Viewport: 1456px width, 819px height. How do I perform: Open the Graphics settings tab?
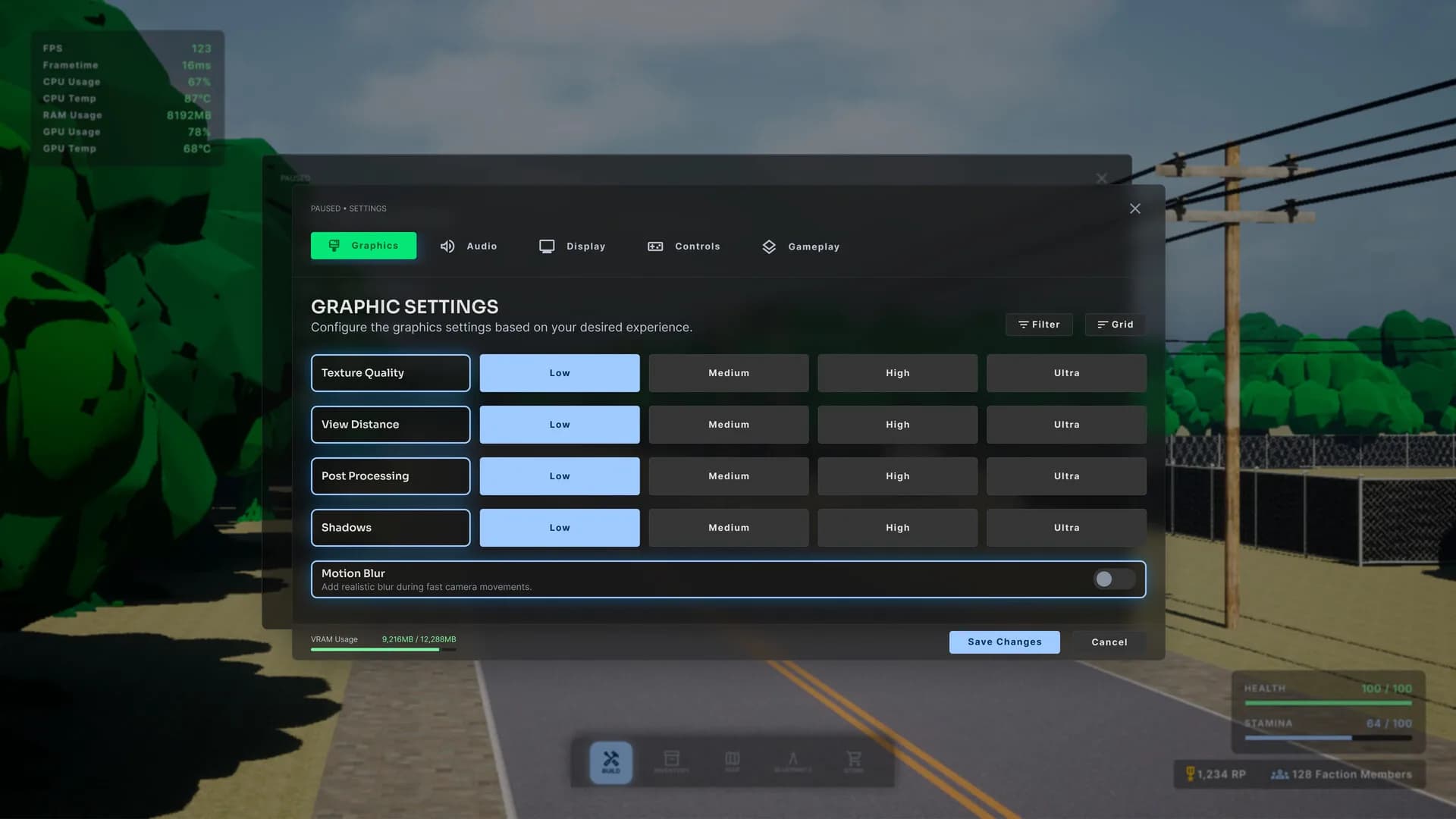[363, 246]
